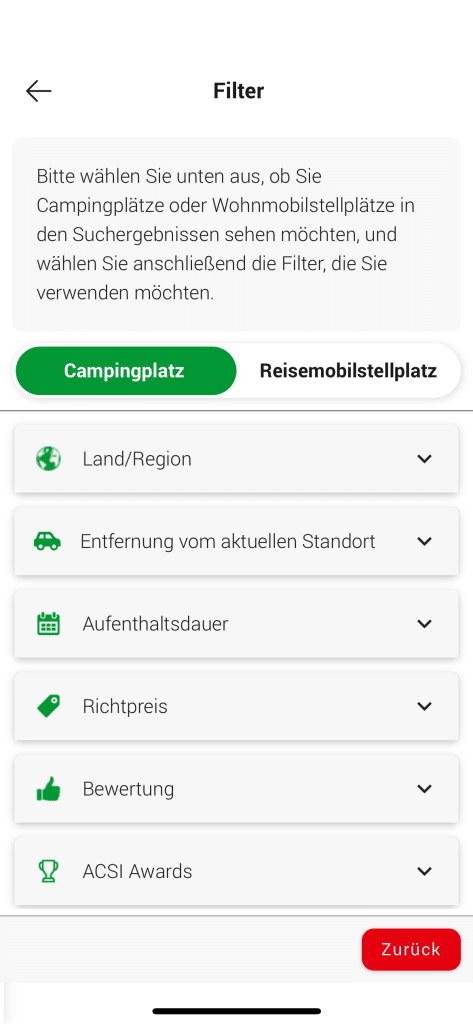Expand the Land/Region chevron
The width and height of the screenshot is (473, 1024).
tap(425, 458)
